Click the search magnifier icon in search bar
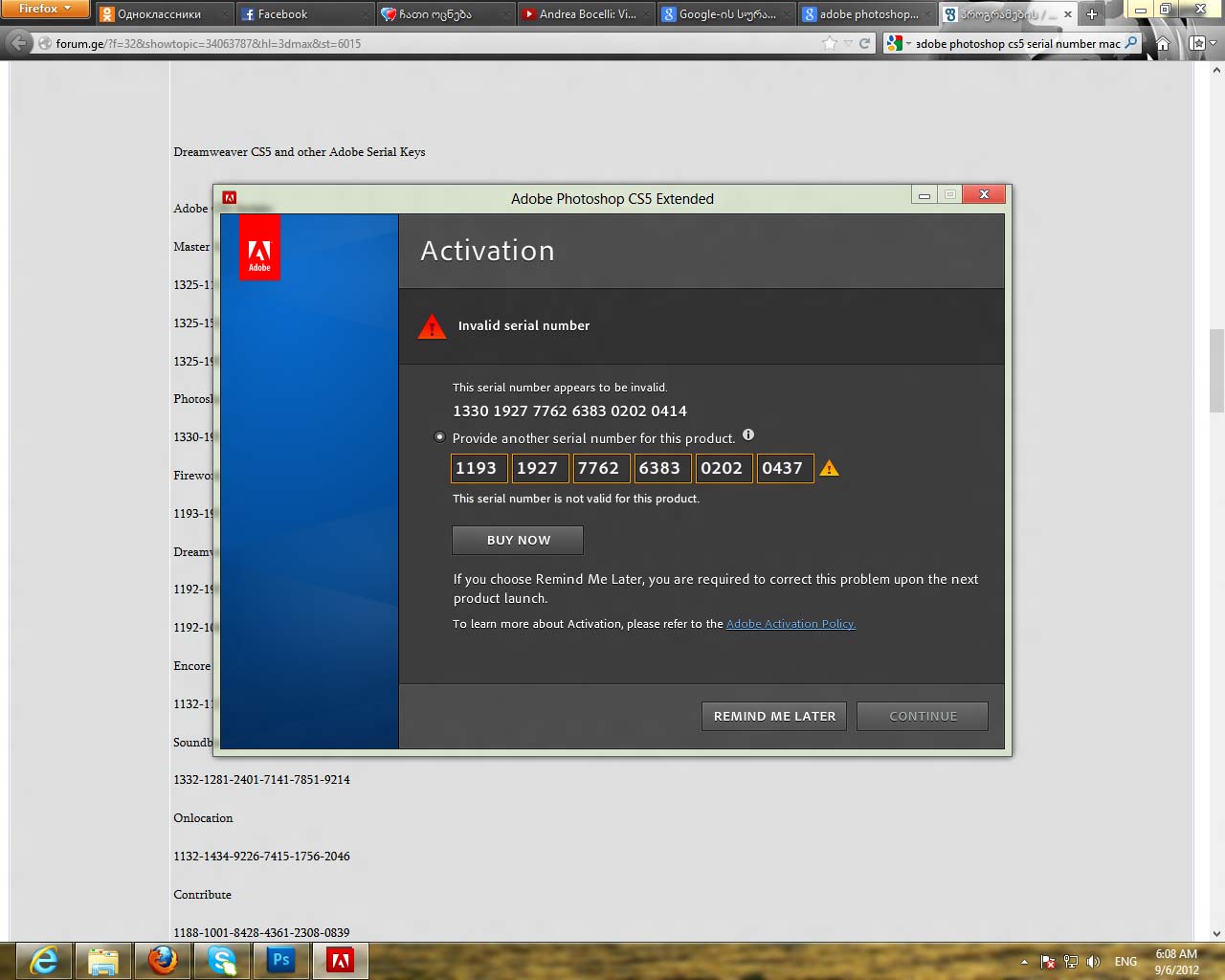This screenshot has width=1225, height=980. [x=1131, y=43]
